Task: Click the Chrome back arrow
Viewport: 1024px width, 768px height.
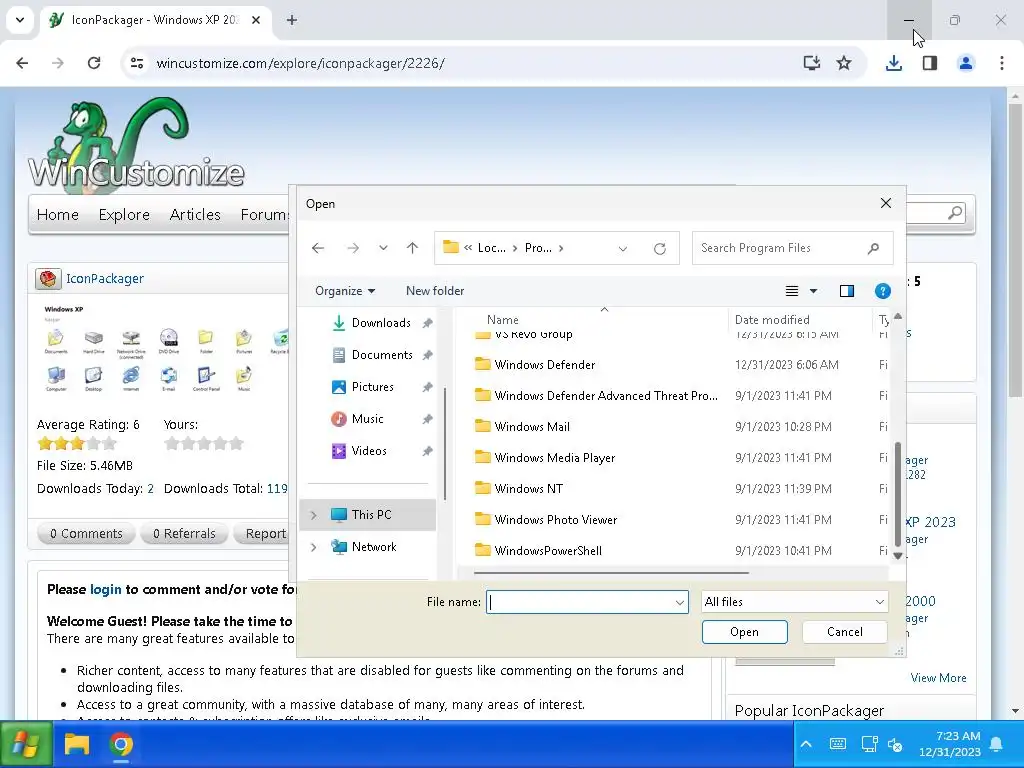Action: pos(22,63)
